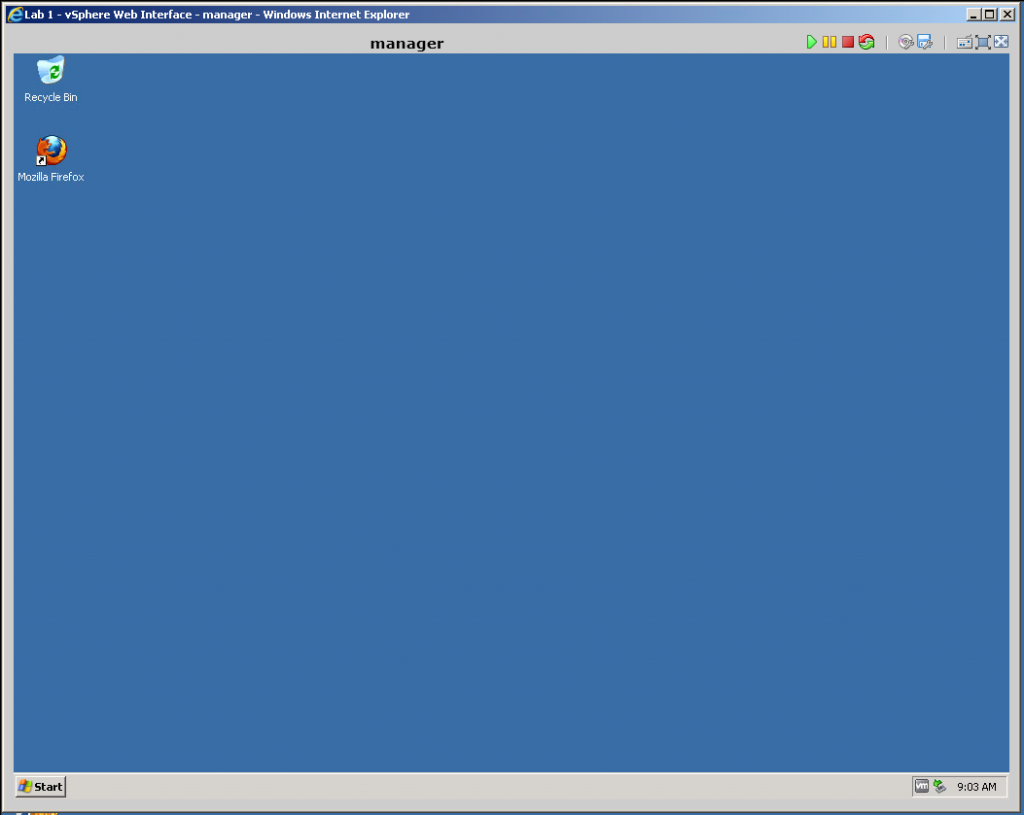This screenshot has width=1024, height=815.
Task: Click the green power on play button
Action: (x=812, y=42)
